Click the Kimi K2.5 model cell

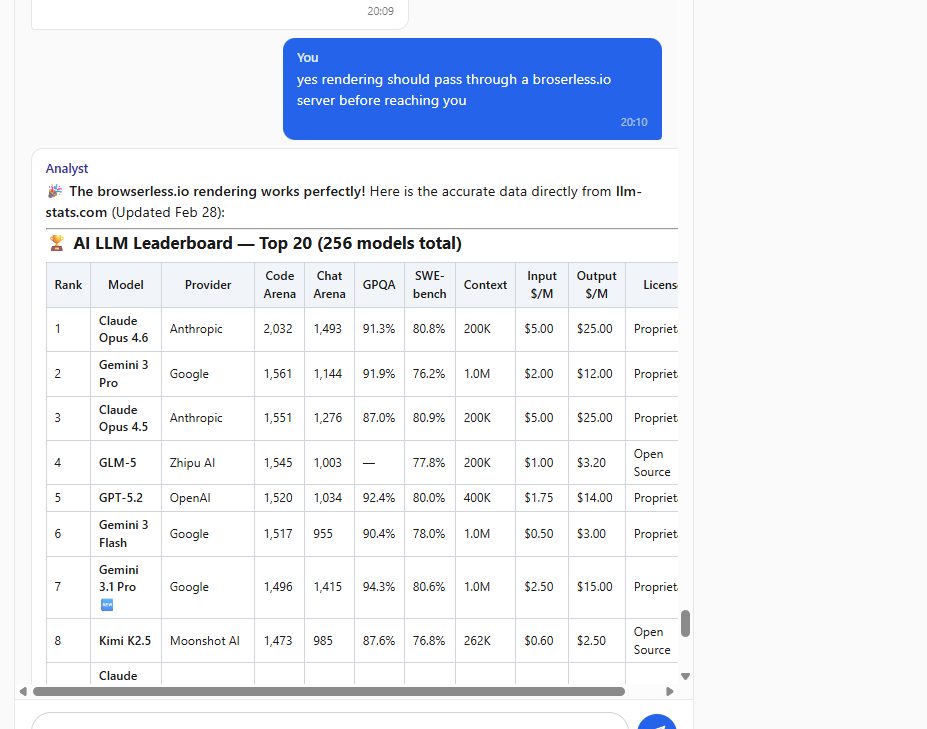[125, 641]
